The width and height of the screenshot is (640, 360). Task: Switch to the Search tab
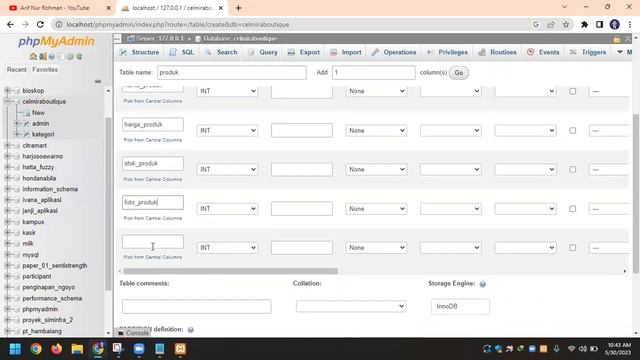(x=222, y=52)
